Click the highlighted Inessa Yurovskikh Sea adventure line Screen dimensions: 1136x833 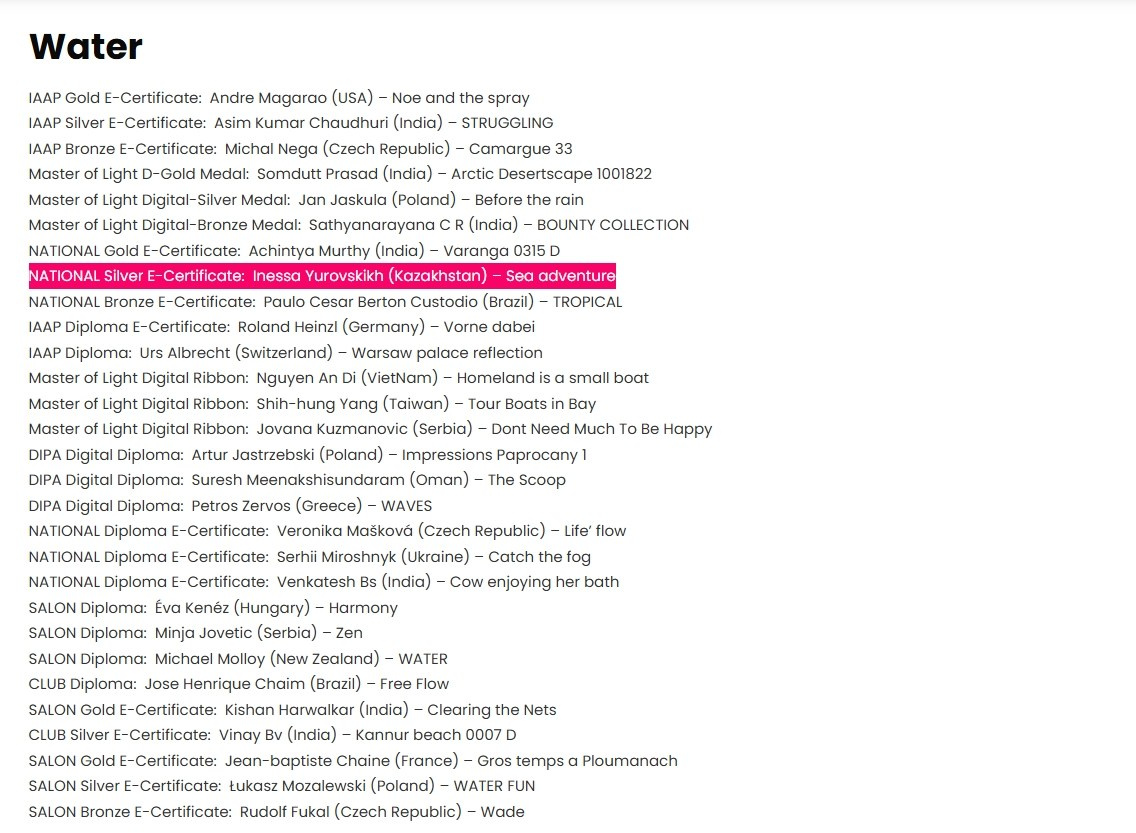pos(322,276)
